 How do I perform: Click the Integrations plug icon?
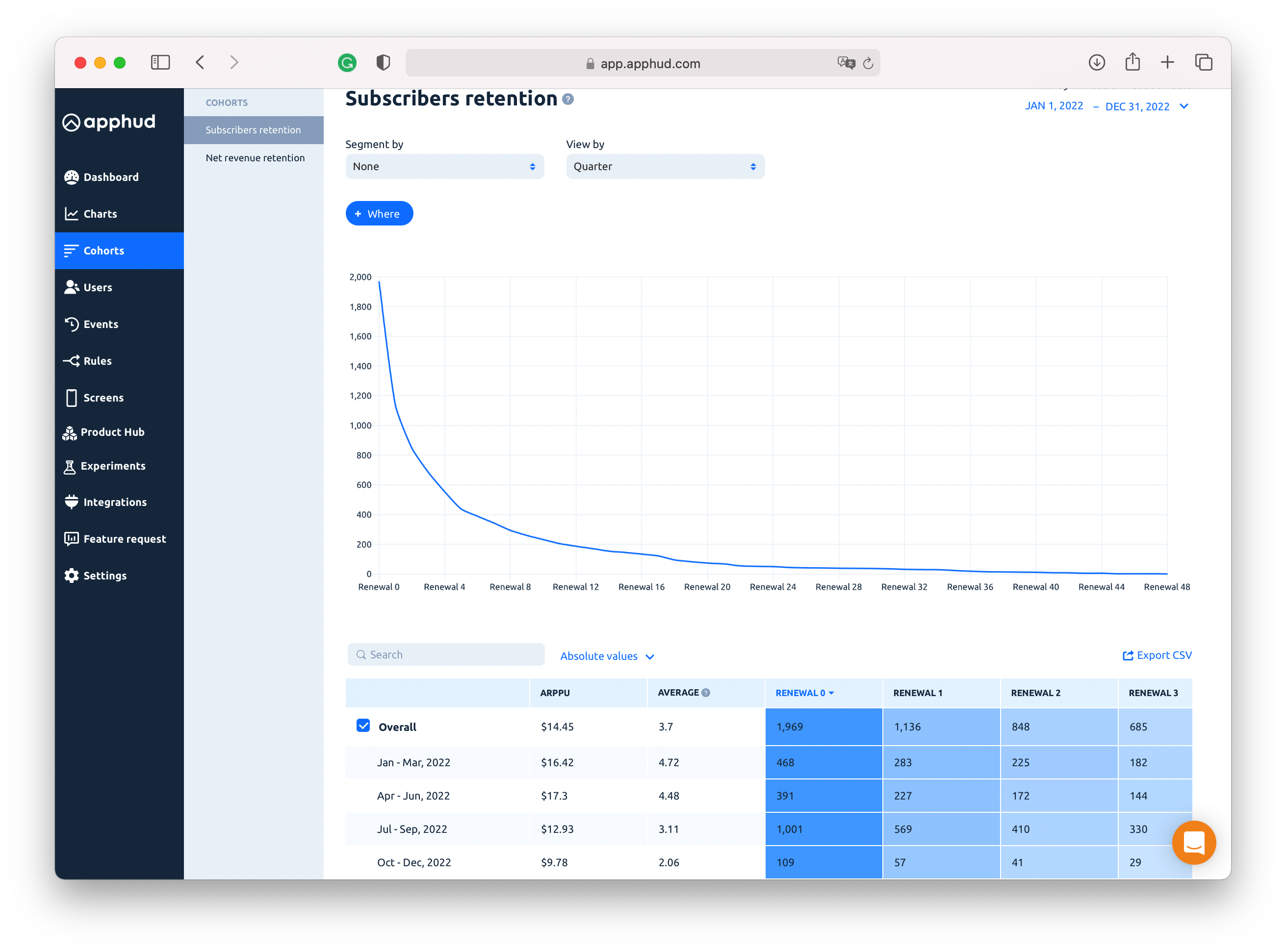72,502
